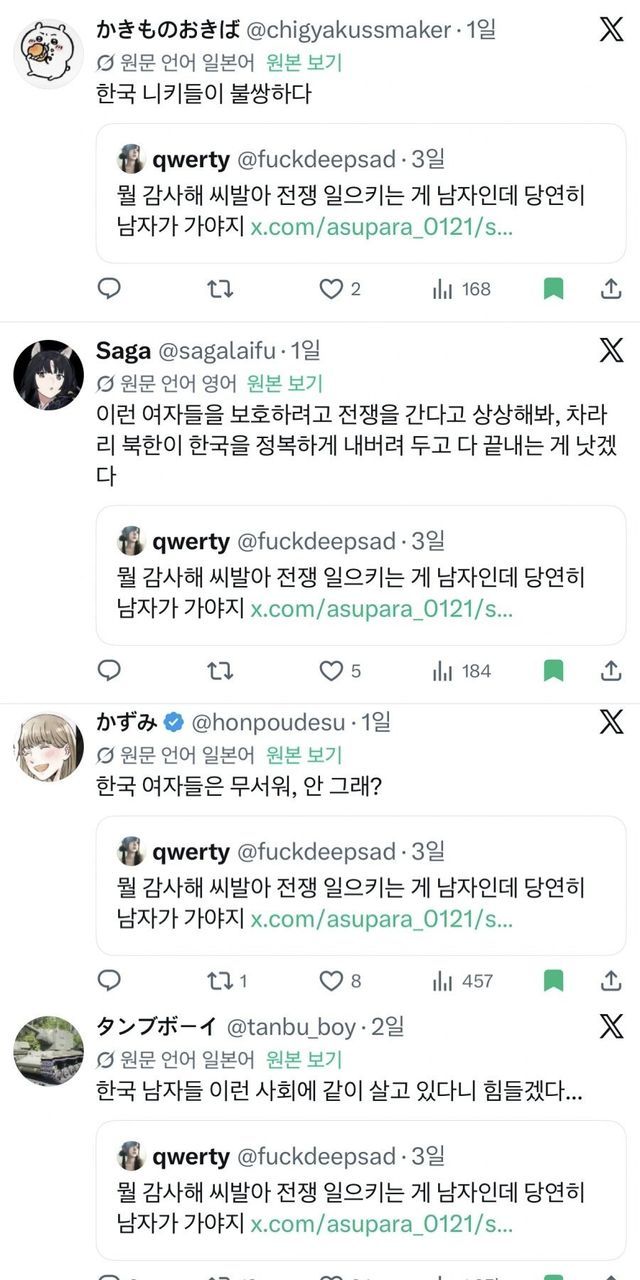The height and width of the screenshot is (1280, 640).
Task: Open Saga's profile avatar
Action: [48, 374]
